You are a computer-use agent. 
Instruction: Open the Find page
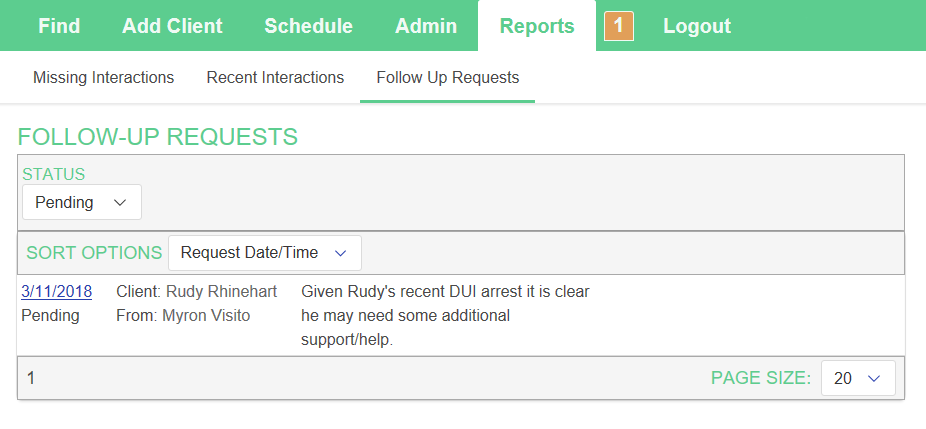[59, 26]
